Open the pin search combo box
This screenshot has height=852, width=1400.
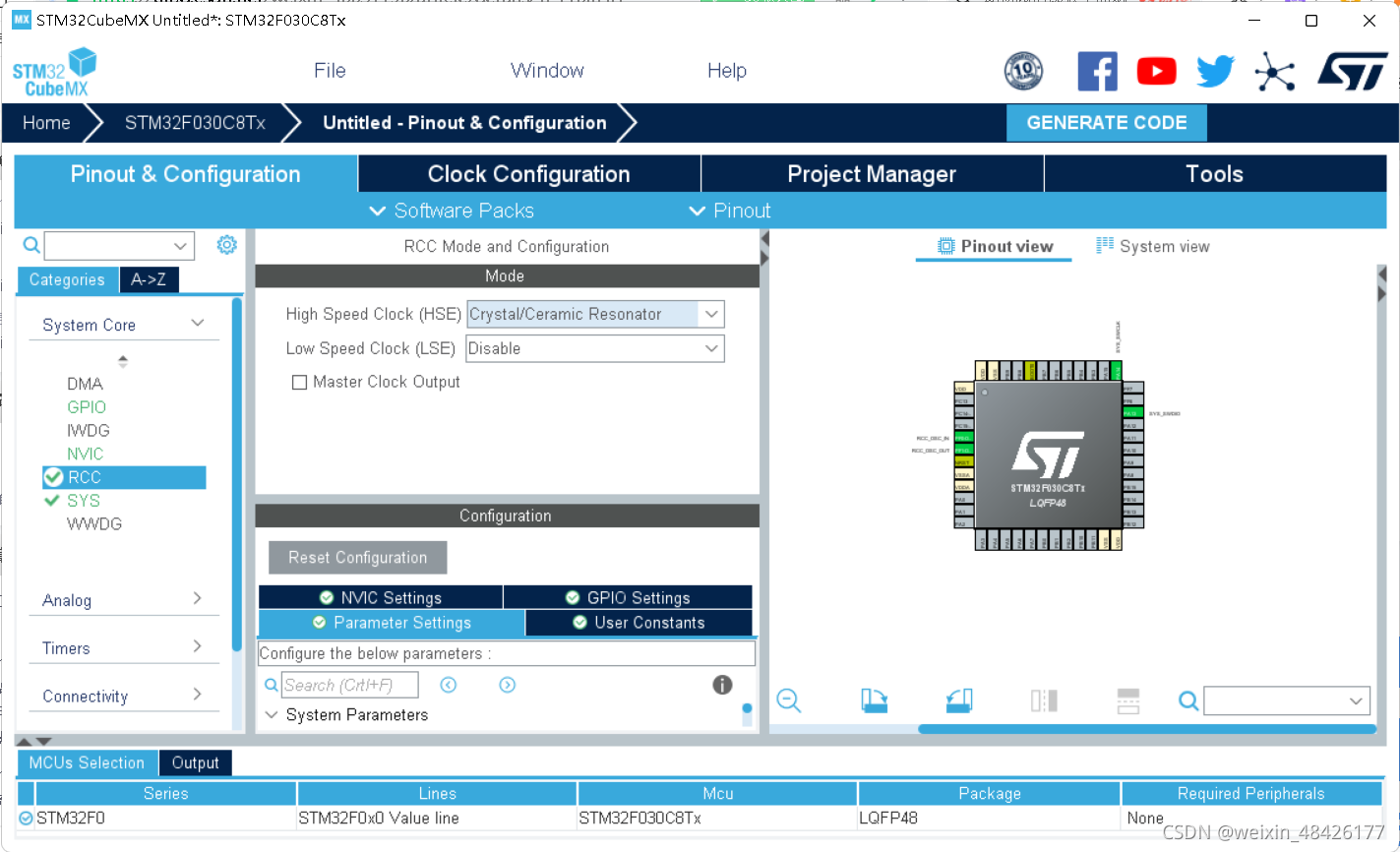coord(1287,700)
